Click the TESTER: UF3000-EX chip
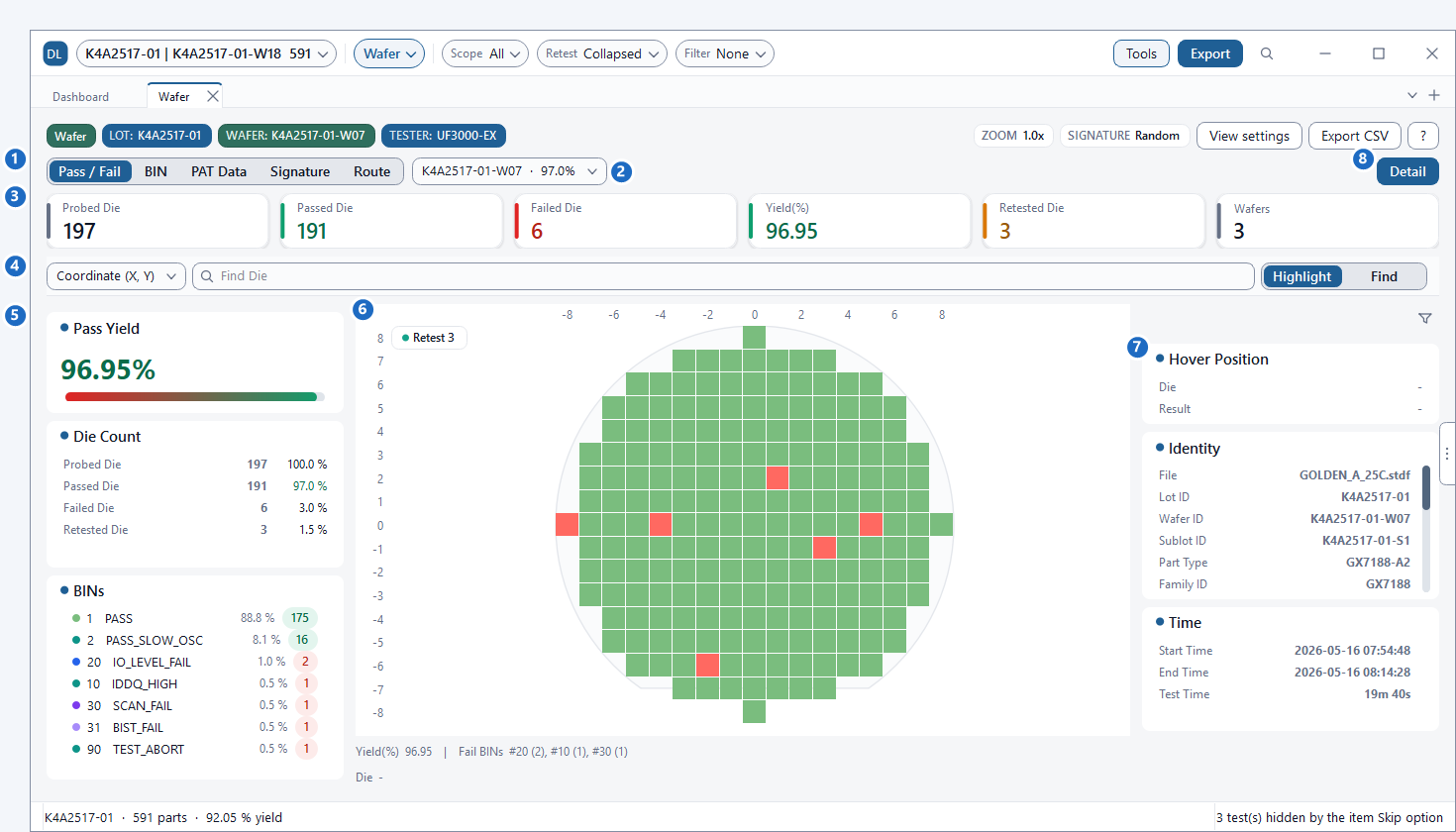Viewport: 1456px width, 832px height. 443,136
